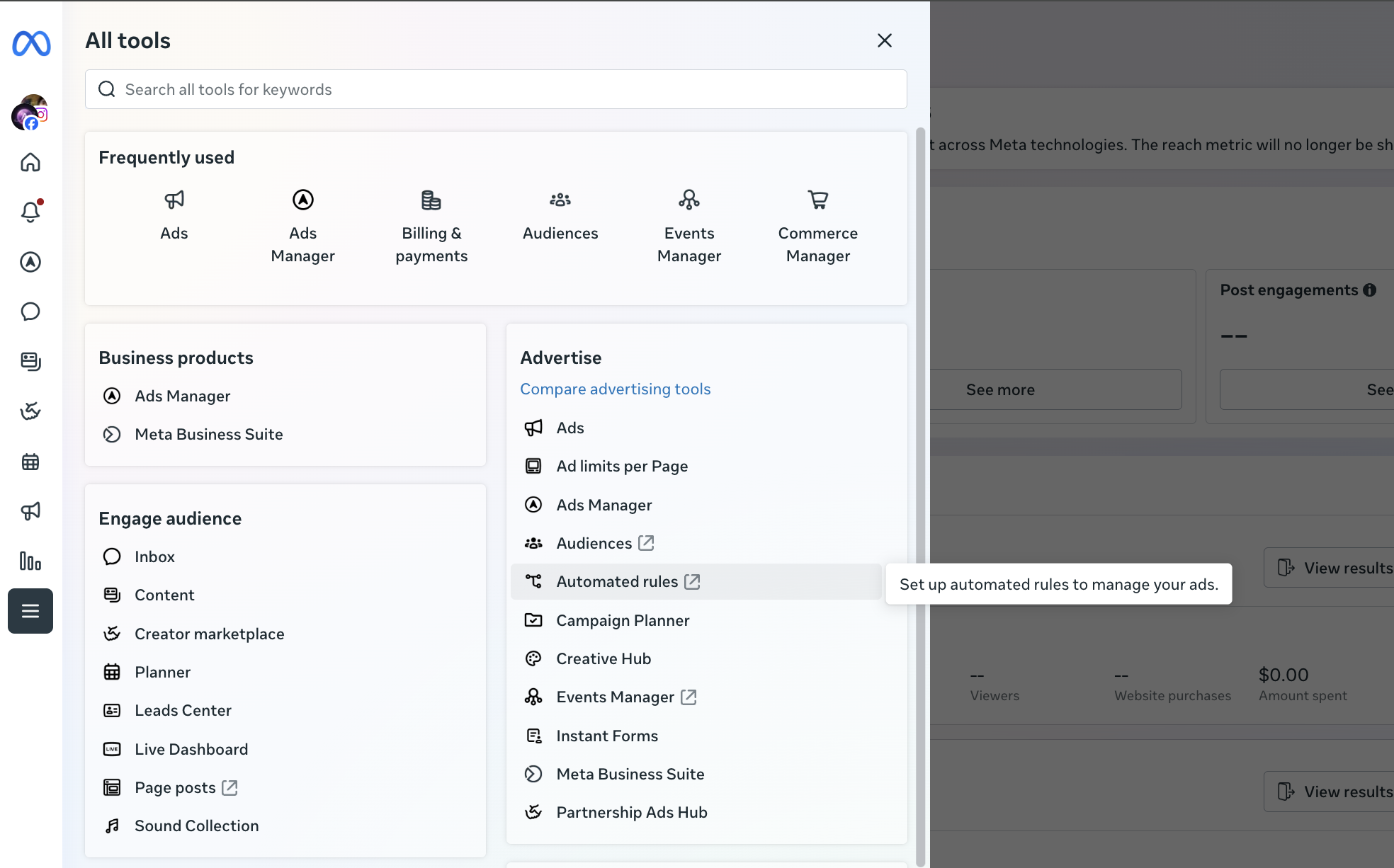This screenshot has width=1394, height=868.
Task: Open the Home icon in the sidebar
Action: (30, 162)
